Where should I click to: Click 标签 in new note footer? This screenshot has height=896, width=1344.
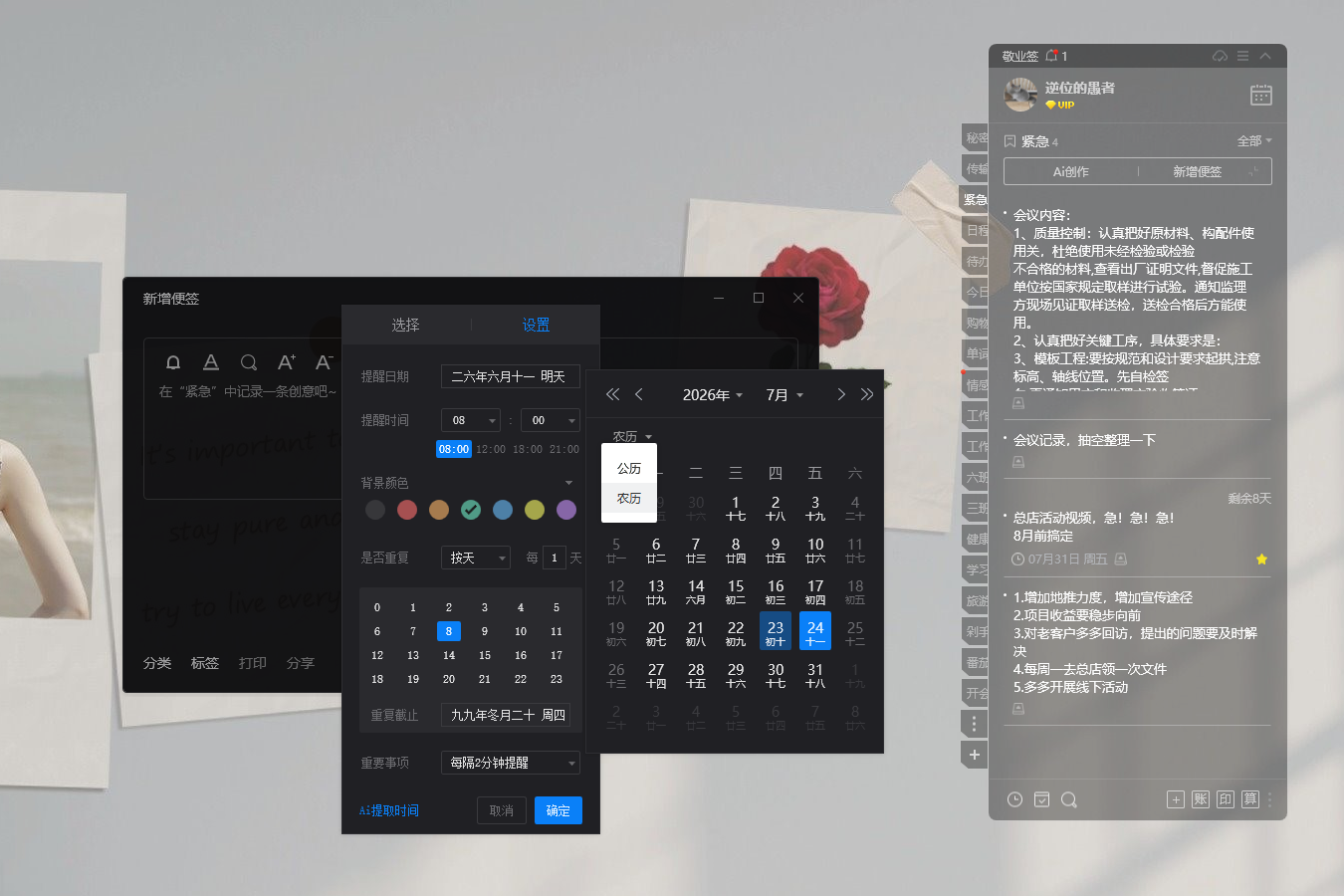tap(205, 663)
